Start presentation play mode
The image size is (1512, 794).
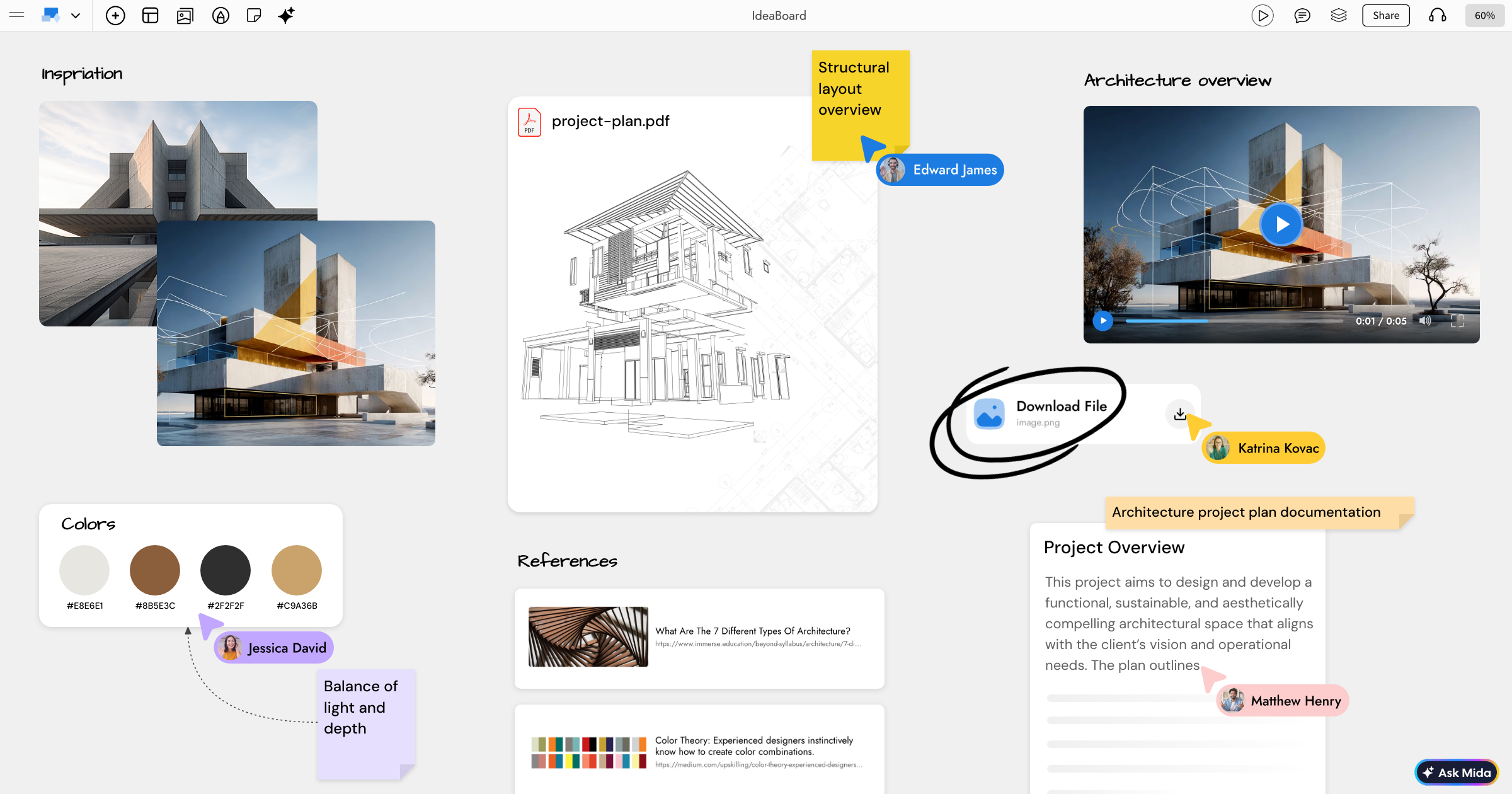coord(1263,15)
